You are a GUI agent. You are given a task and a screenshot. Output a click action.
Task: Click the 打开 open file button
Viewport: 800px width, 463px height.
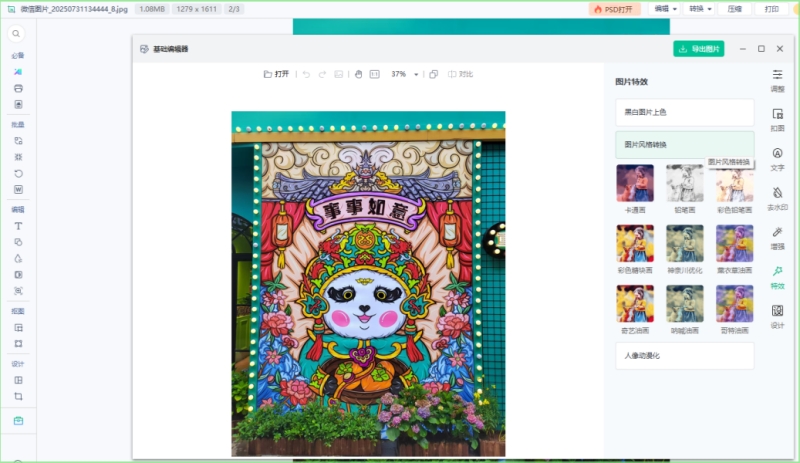(277, 74)
